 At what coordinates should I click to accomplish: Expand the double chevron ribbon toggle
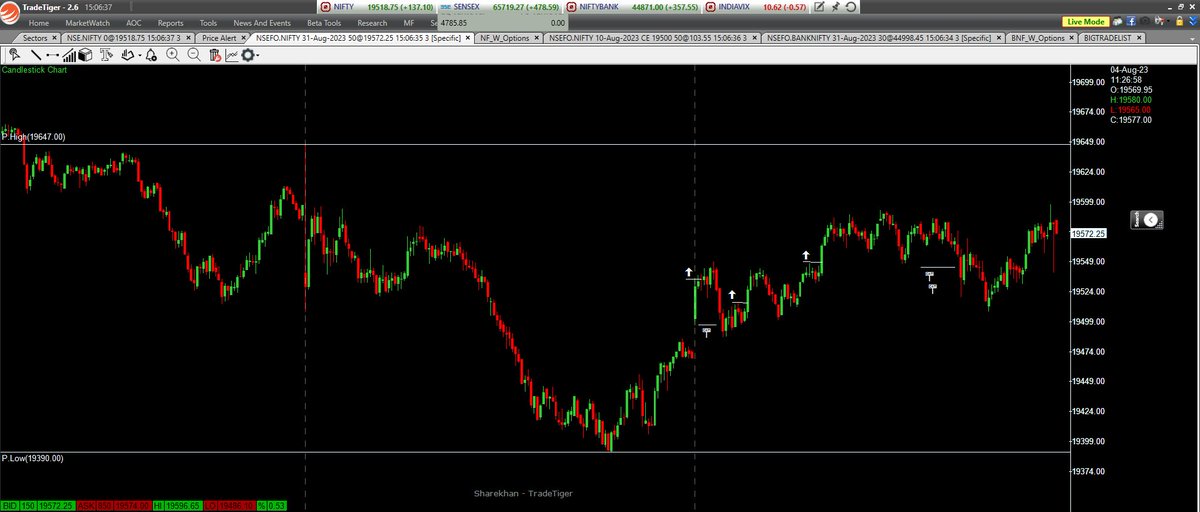pos(1192,22)
